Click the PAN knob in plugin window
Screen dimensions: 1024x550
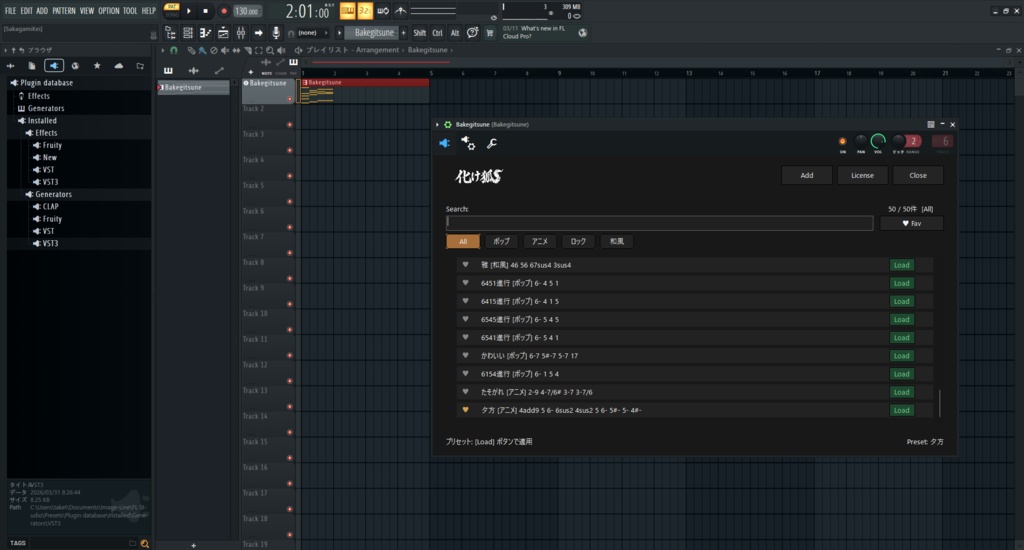point(861,140)
